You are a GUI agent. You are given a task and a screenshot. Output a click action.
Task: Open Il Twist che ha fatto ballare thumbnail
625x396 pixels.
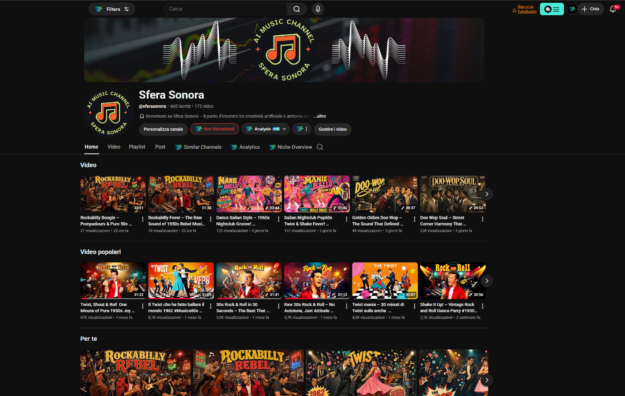coord(181,281)
